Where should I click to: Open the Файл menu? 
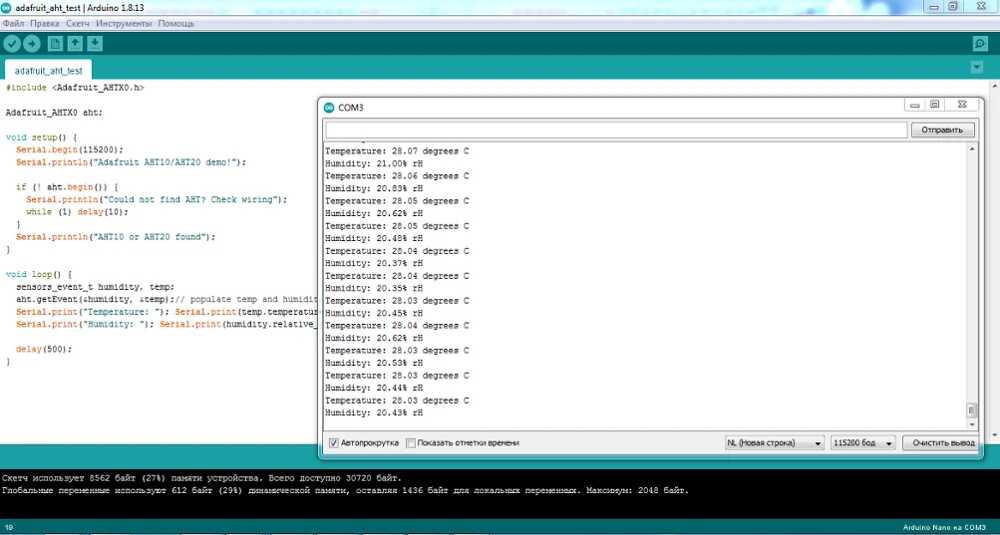pyautogui.click(x=13, y=24)
